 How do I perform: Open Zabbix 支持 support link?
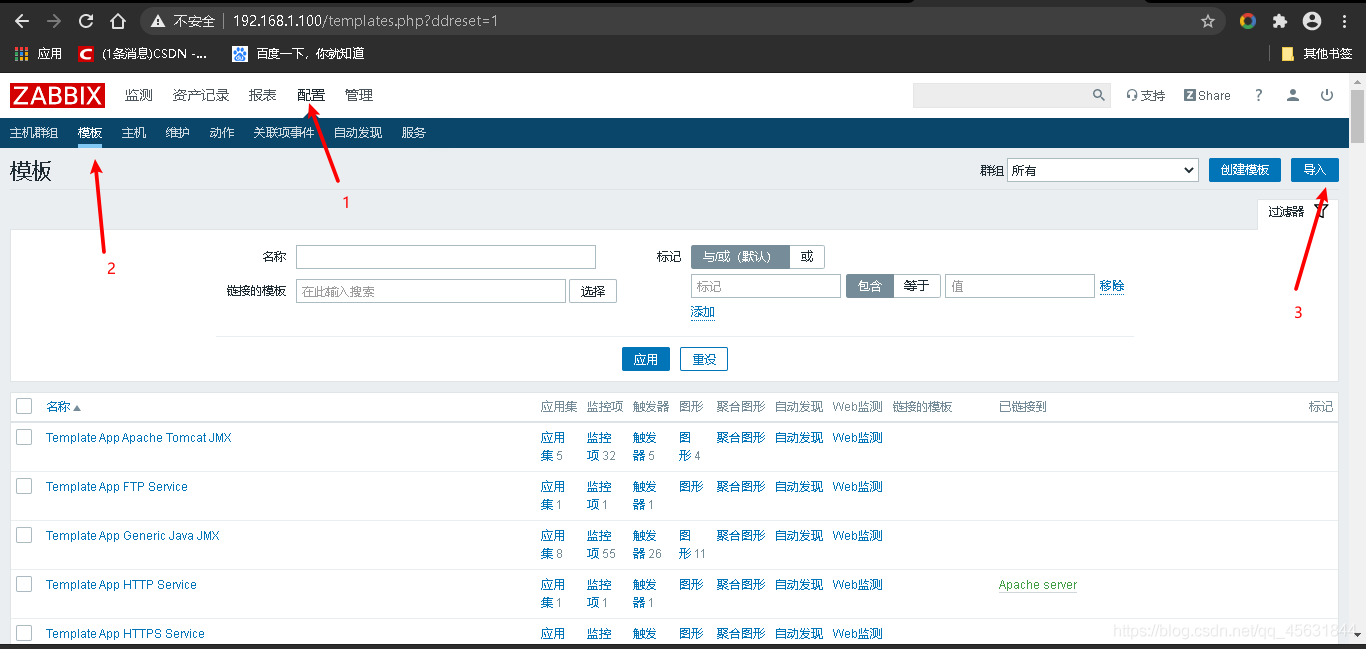tap(1146, 95)
